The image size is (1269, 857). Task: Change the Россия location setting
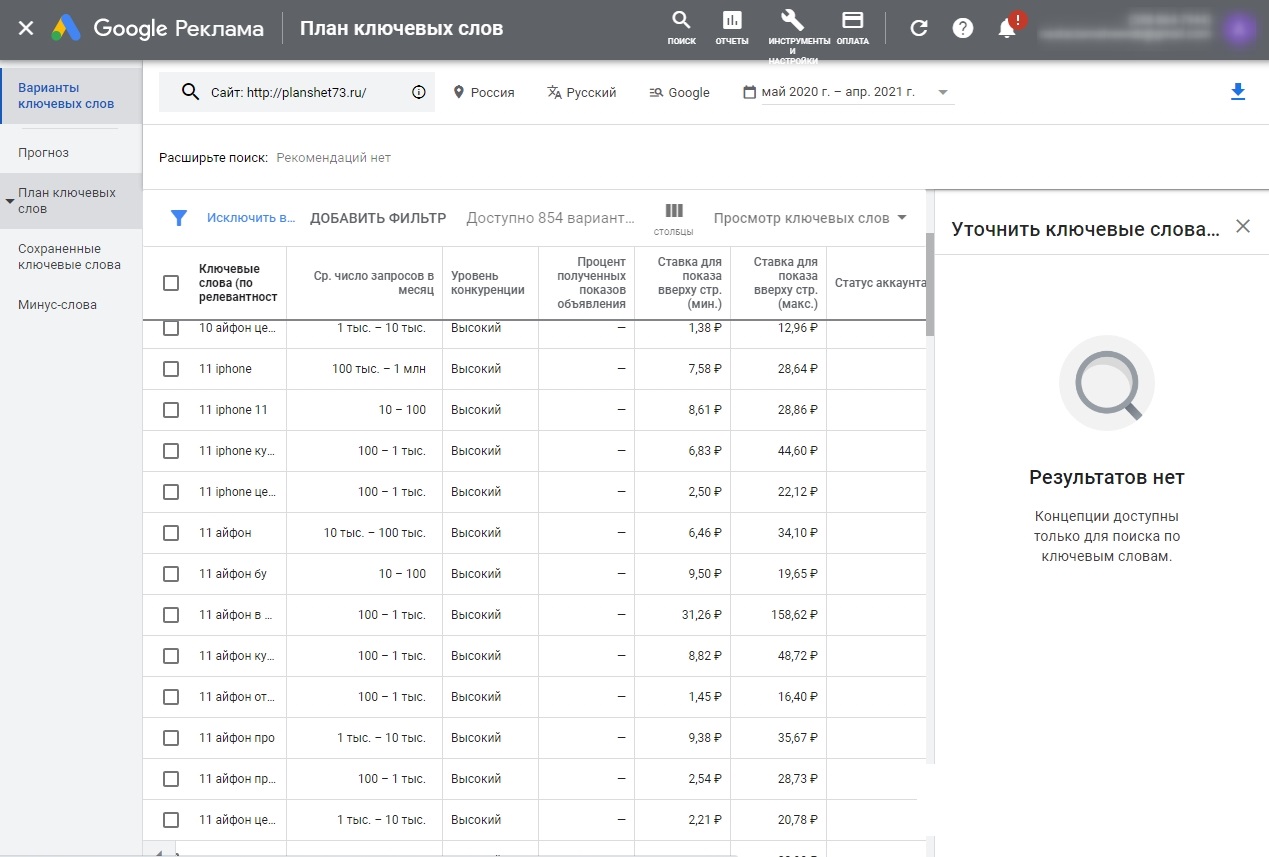(484, 92)
